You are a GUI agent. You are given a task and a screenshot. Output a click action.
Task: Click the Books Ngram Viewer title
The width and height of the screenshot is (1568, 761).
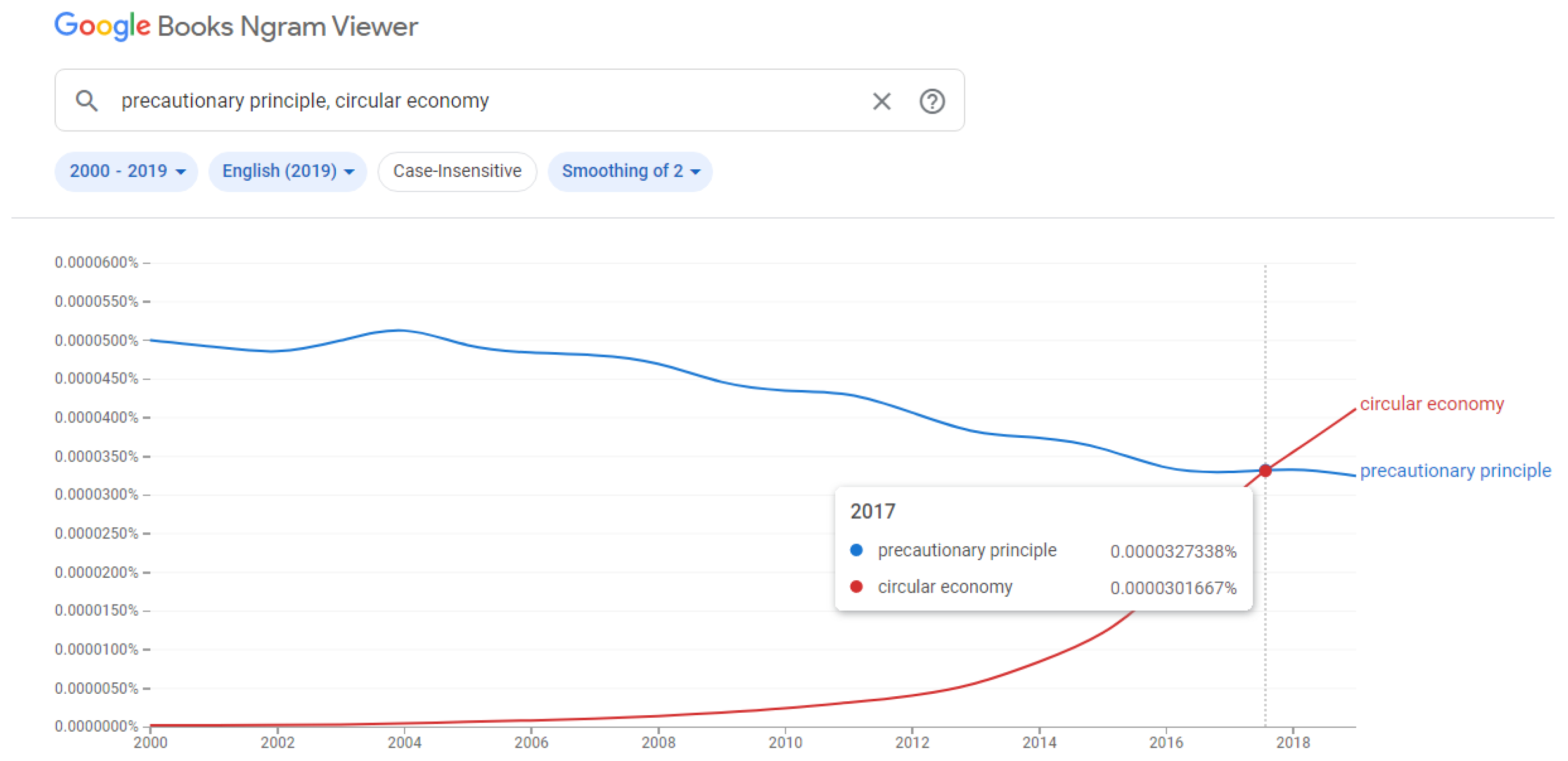pos(287,27)
